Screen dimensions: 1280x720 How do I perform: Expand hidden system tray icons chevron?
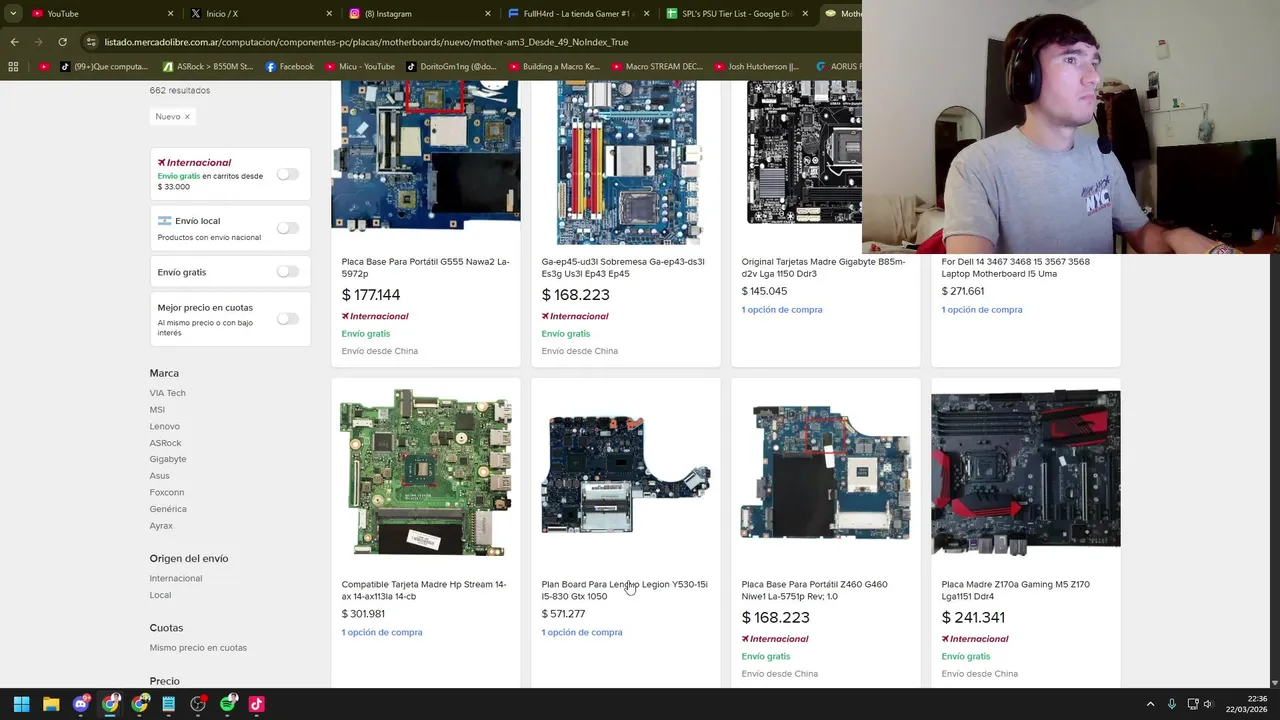pyautogui.click(x=1150, y=704)
